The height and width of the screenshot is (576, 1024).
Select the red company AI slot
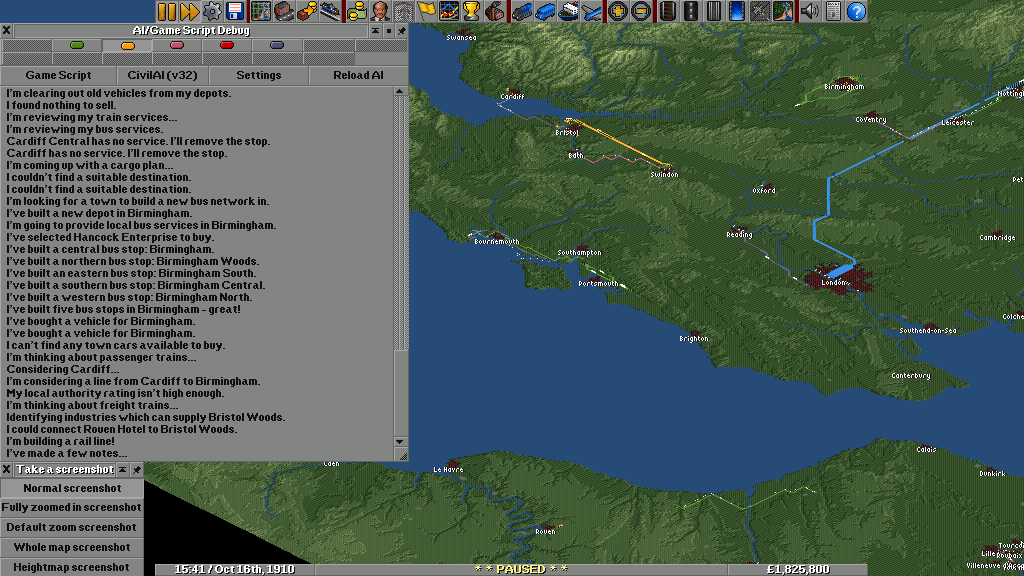pos(227,45)
